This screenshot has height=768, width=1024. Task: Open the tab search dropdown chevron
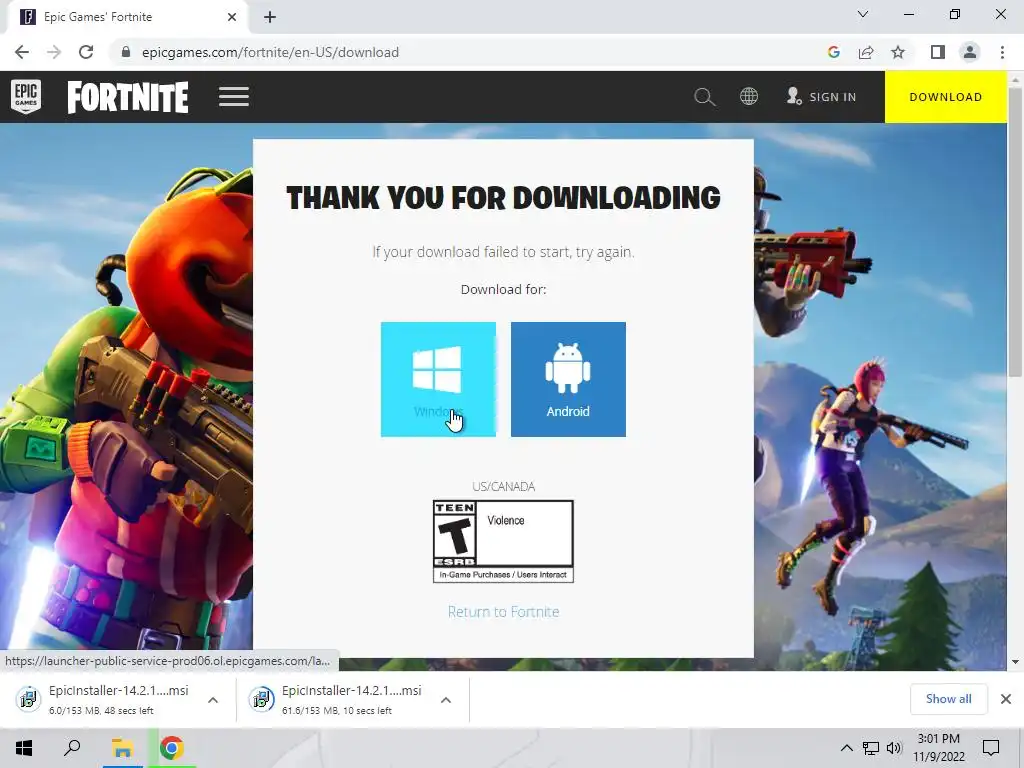click(x=863, y=14)
